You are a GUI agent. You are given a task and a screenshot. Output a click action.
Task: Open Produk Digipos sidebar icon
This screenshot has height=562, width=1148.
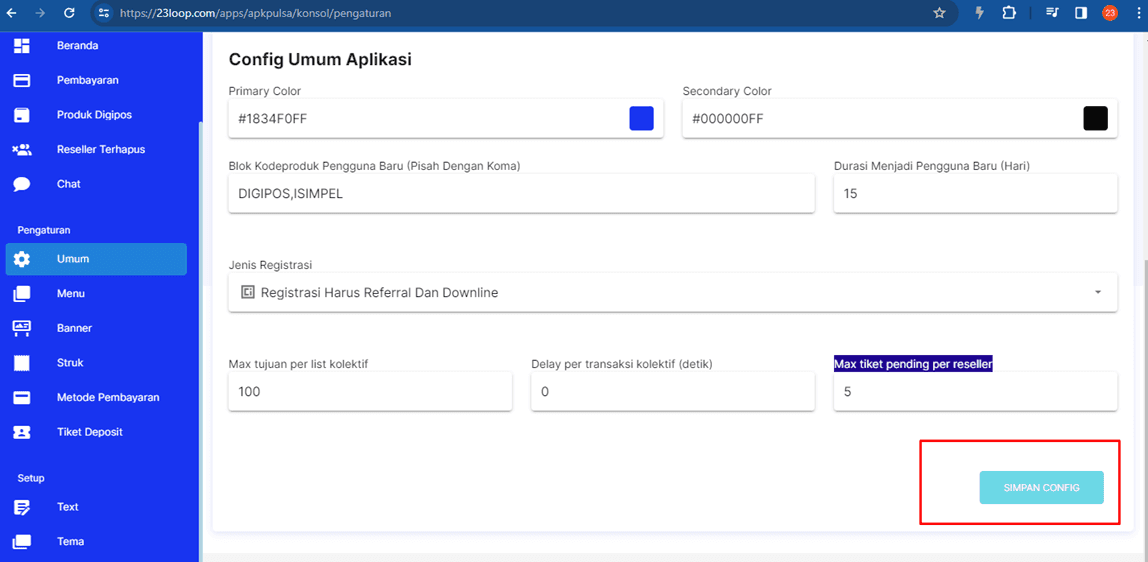pyautogui.click(x=22, y=115)
